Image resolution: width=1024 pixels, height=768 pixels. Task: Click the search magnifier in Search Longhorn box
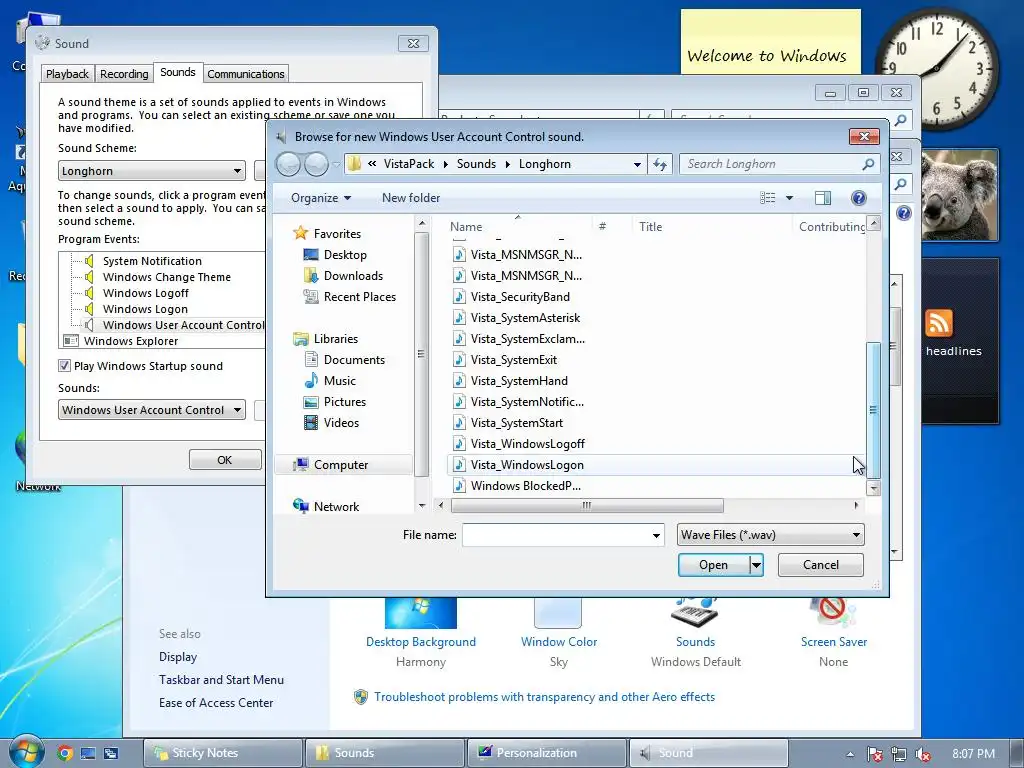868,164
